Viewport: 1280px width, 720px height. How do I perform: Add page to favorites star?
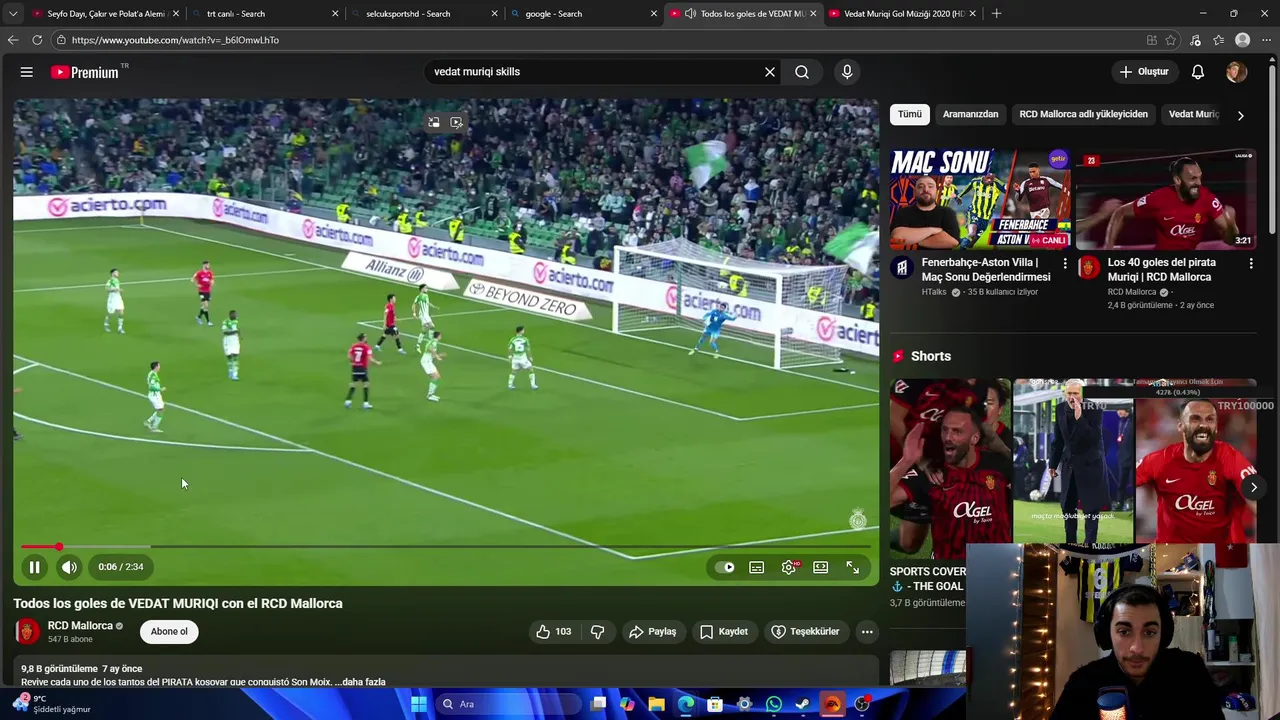(x=1171, y=40)
